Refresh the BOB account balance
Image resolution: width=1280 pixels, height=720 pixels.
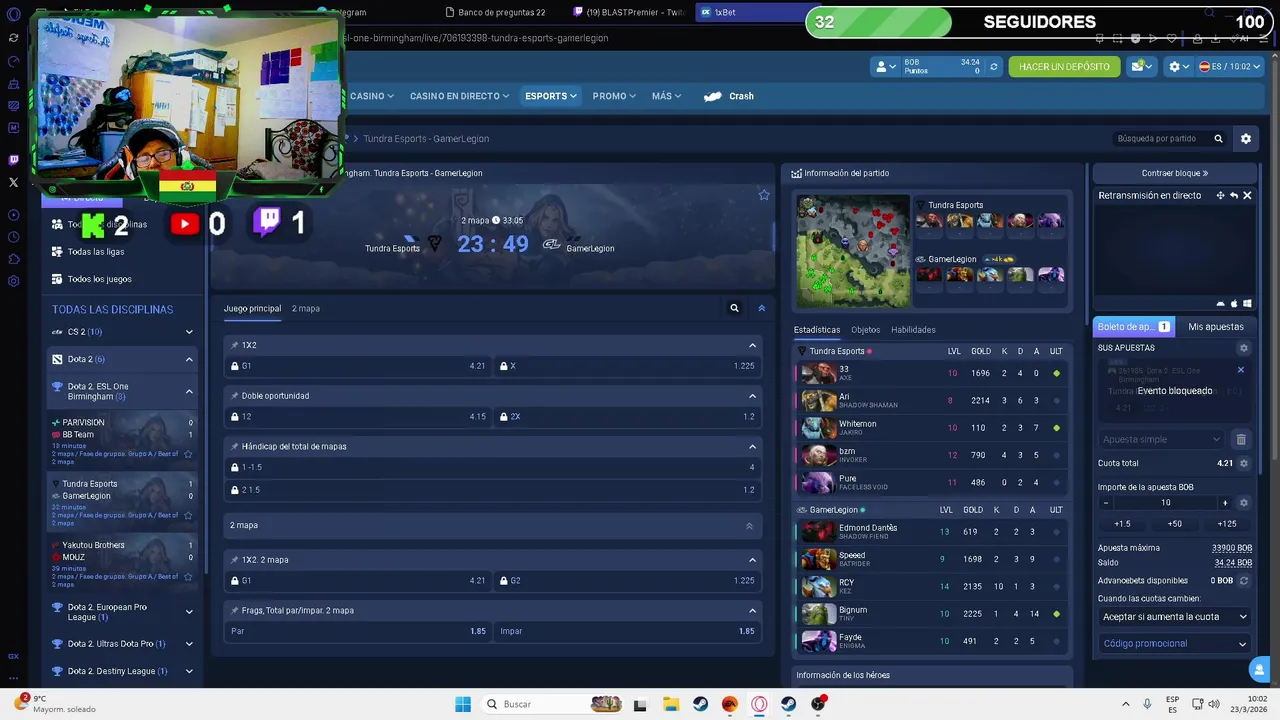(x=993, y=67)
